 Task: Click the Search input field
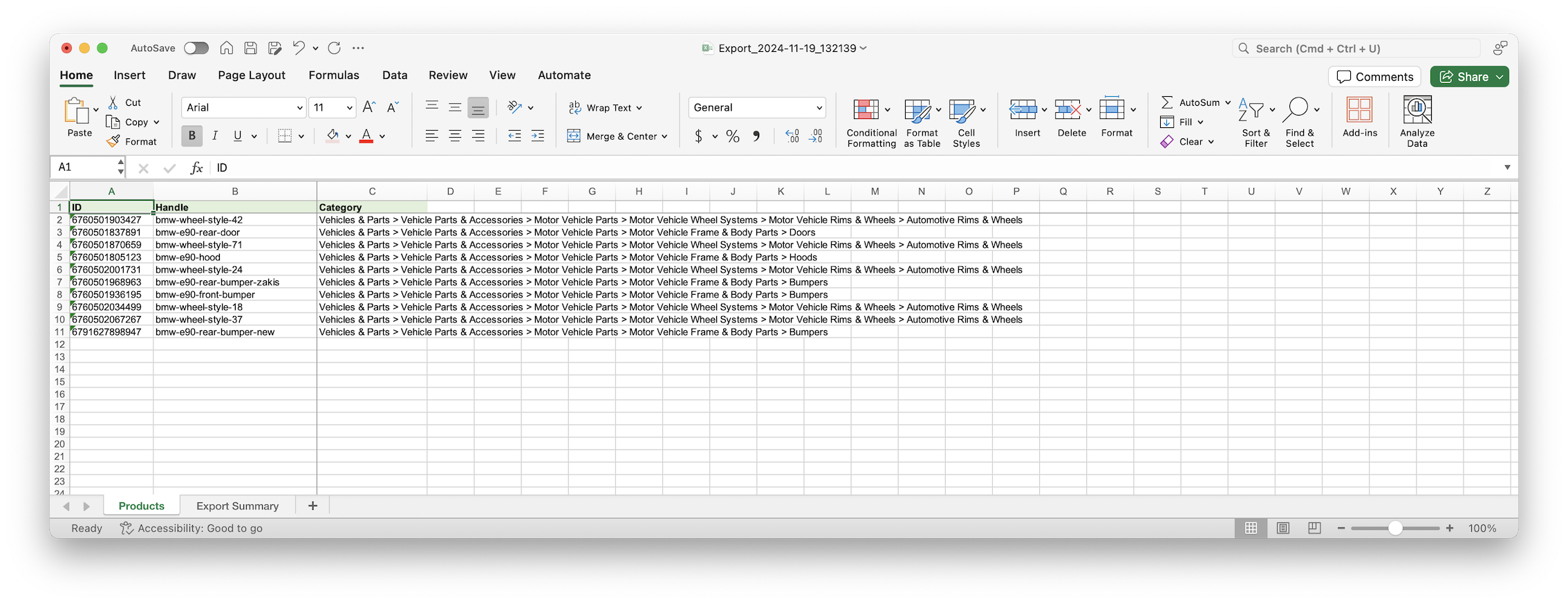1355,48
